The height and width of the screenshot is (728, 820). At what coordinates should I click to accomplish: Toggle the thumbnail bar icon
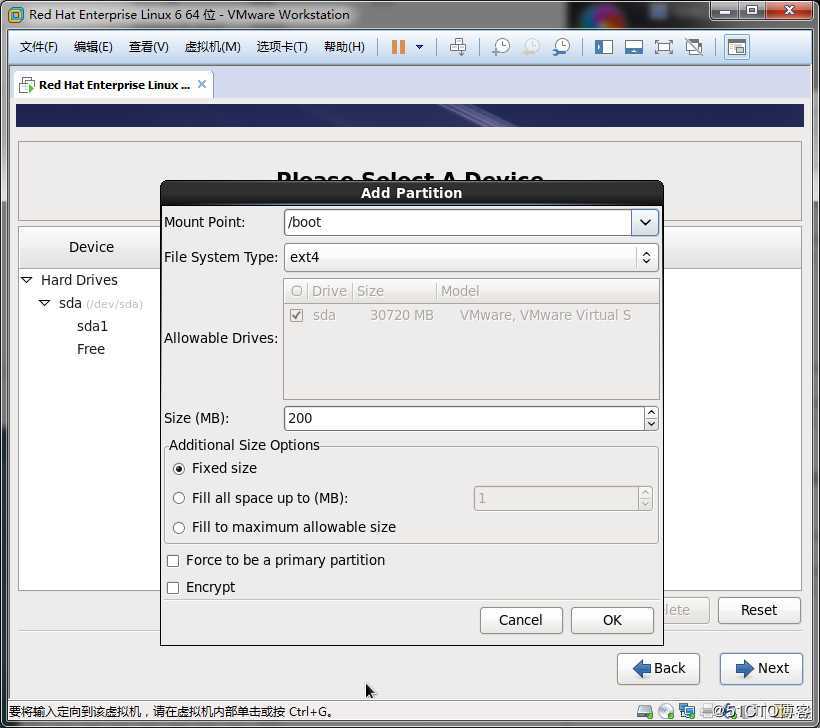[x=633, y=47]
